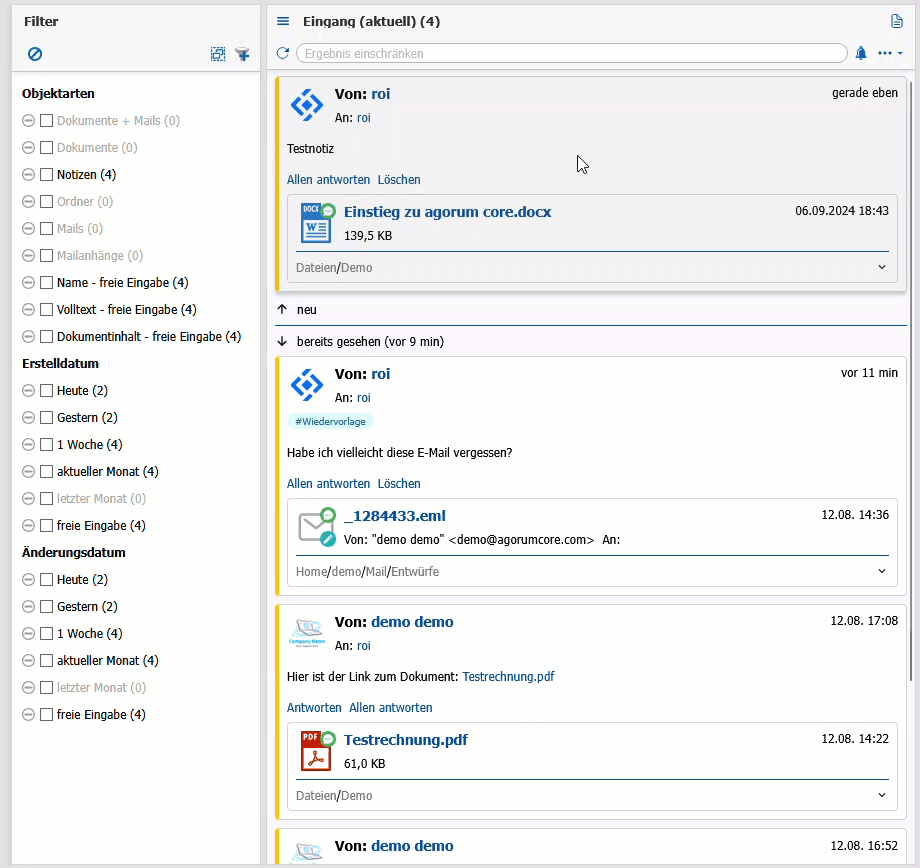Open the hamburger menu beside Eingang

283,22
